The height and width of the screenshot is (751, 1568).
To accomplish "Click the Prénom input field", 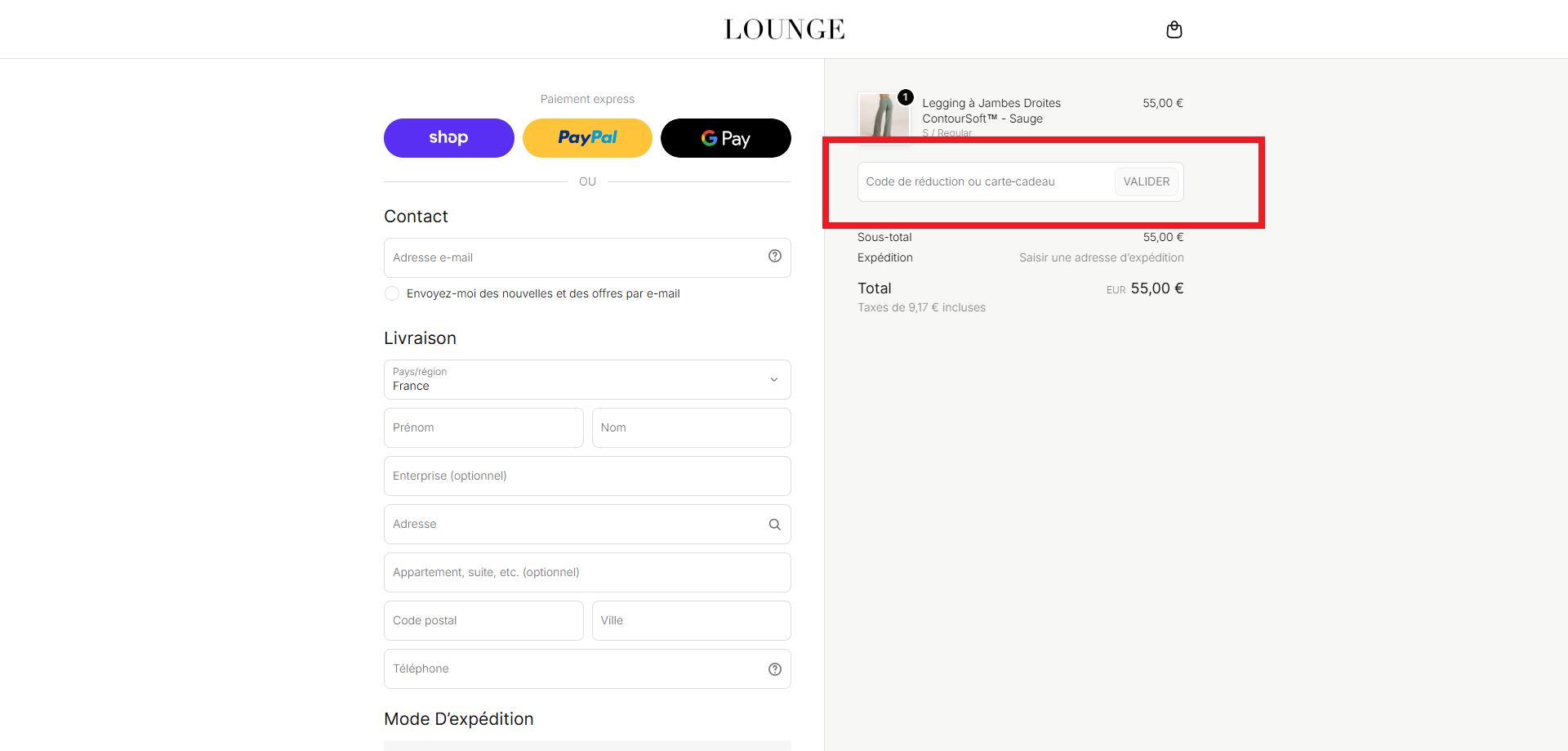I will (x=483, y=428).
